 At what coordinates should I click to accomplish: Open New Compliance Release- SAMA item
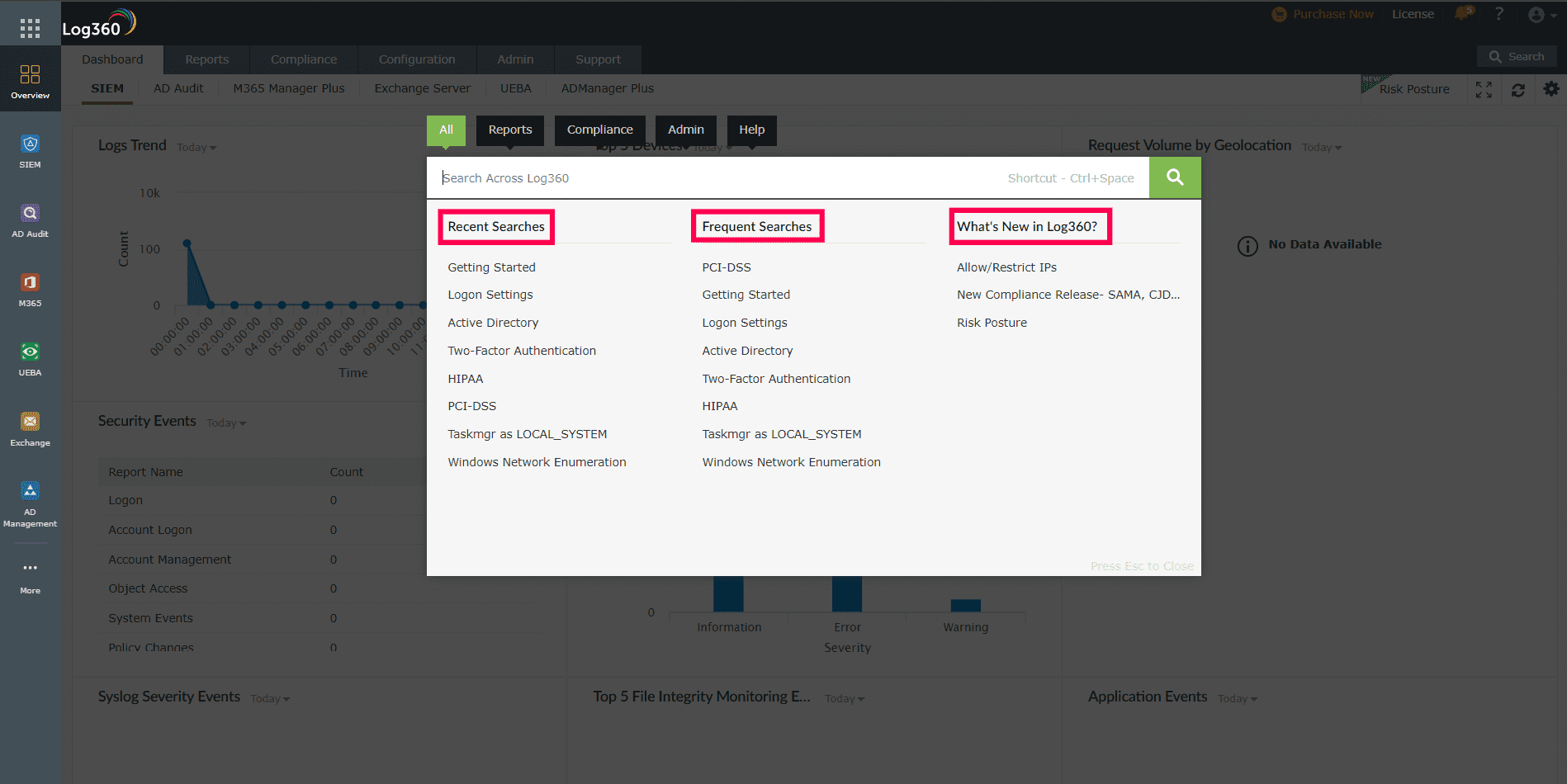click(x=1068, y=295)
